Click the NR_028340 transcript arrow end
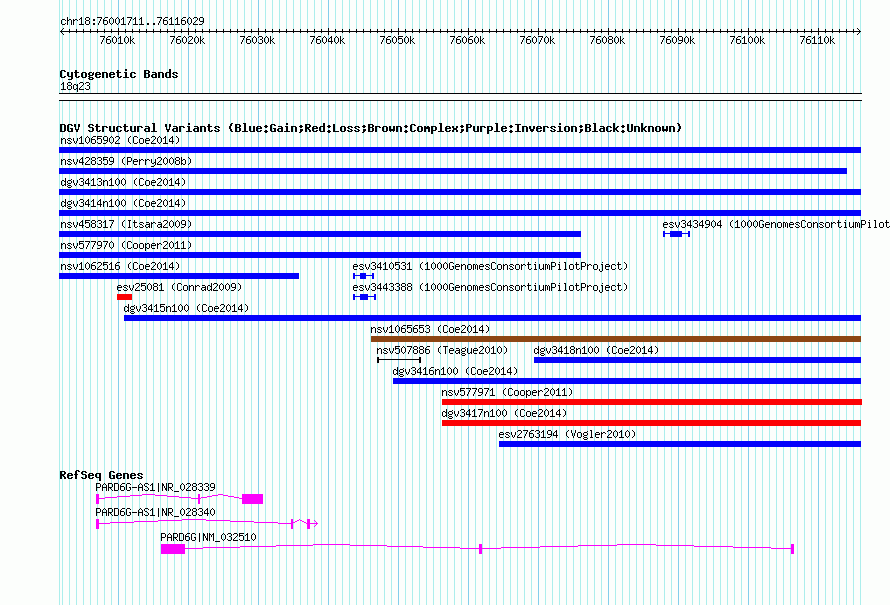890x605 pixels. point(314,523)
